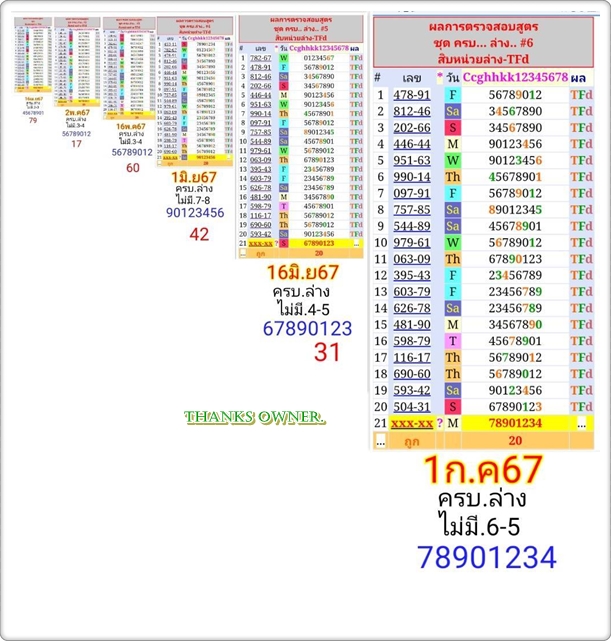
Task: Click the '...' cell at end of #6 row 21
Action: tap(581, 424)
